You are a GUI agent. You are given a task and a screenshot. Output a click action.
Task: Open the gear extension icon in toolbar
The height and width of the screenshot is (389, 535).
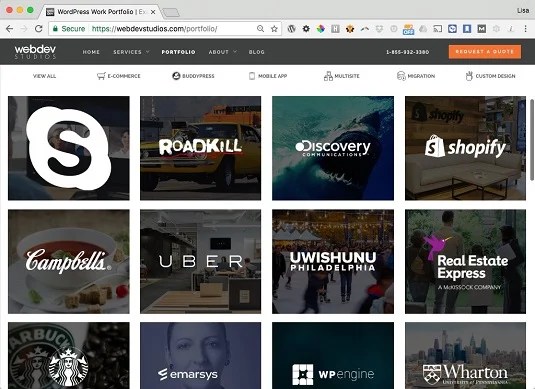pyautogui.click(x=306, y=29)
